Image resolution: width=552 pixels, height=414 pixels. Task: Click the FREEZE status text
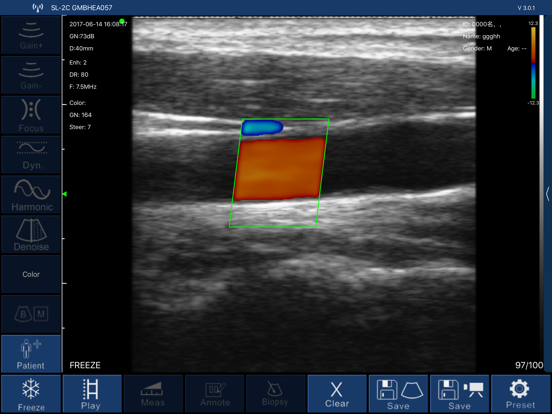click(x=85, y=365)
